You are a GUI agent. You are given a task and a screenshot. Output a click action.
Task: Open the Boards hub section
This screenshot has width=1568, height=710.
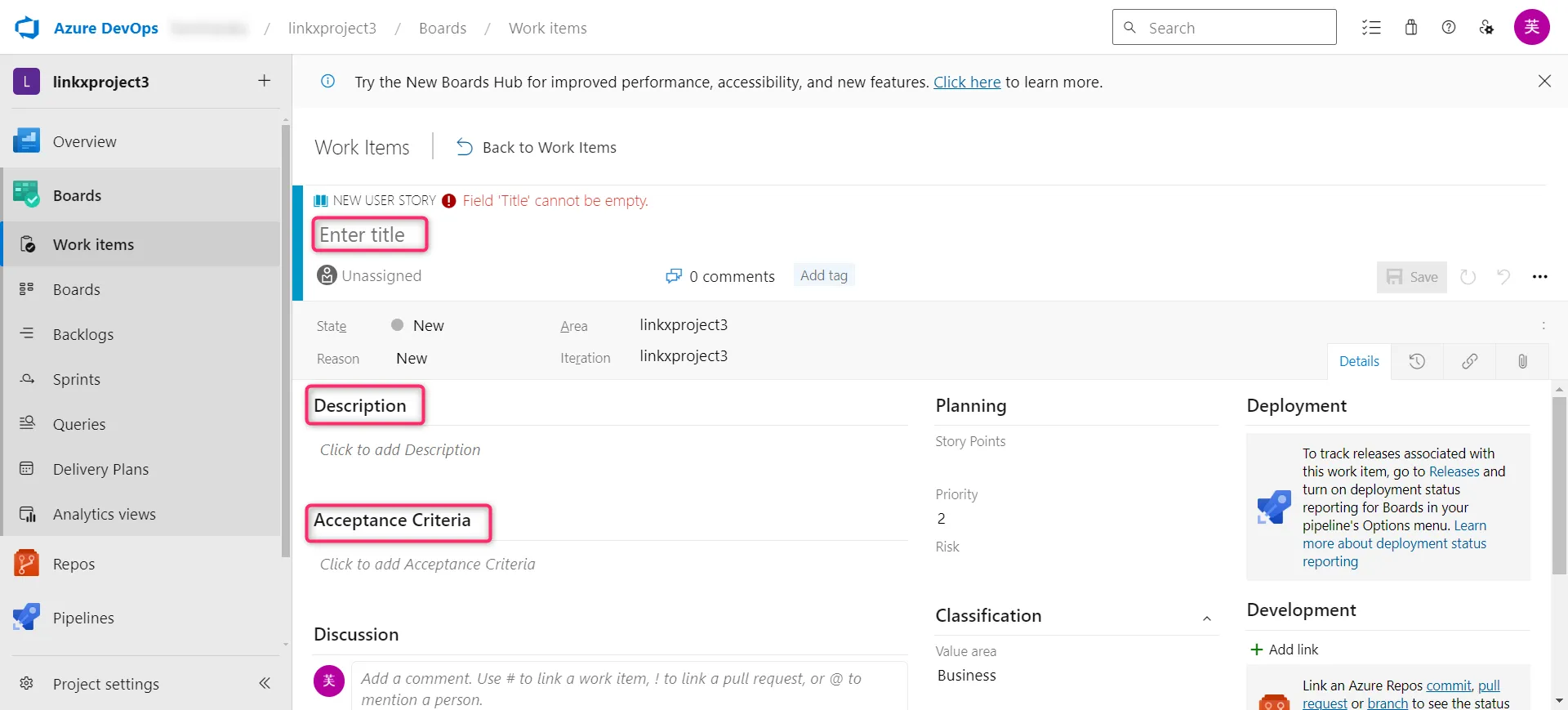(142, 194)
